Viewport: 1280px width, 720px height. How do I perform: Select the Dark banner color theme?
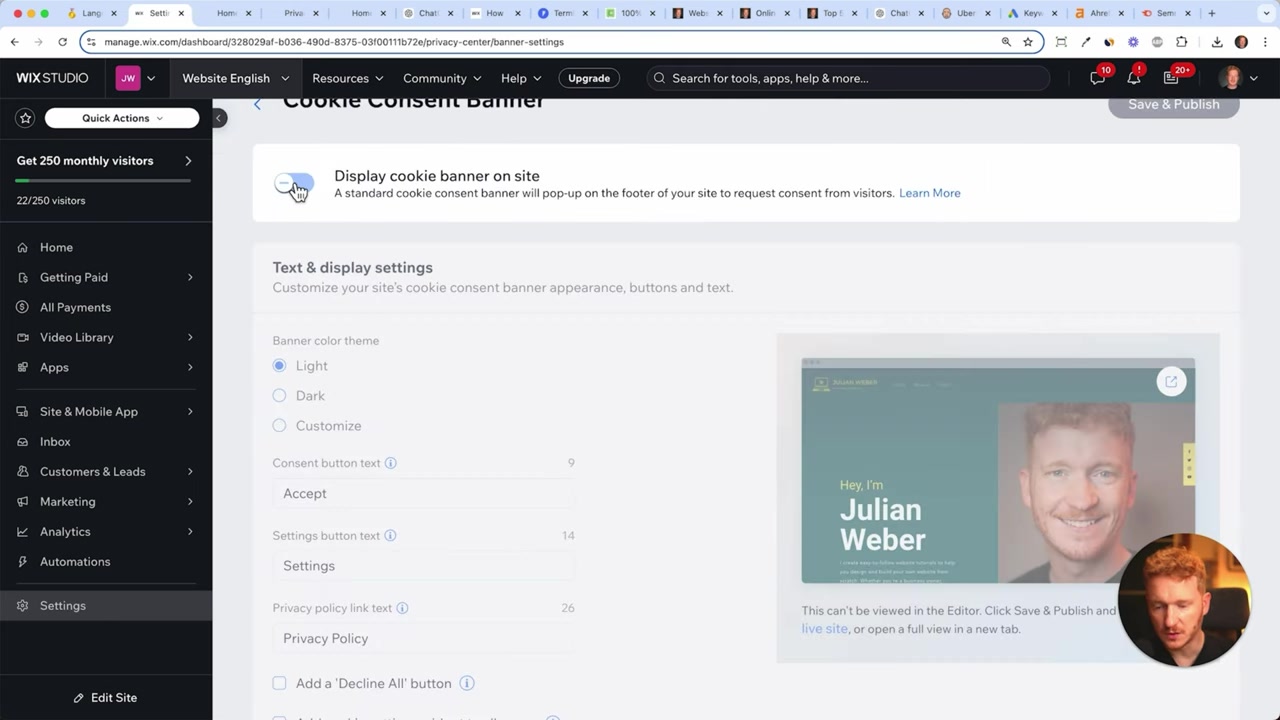[x=279, y=396]
